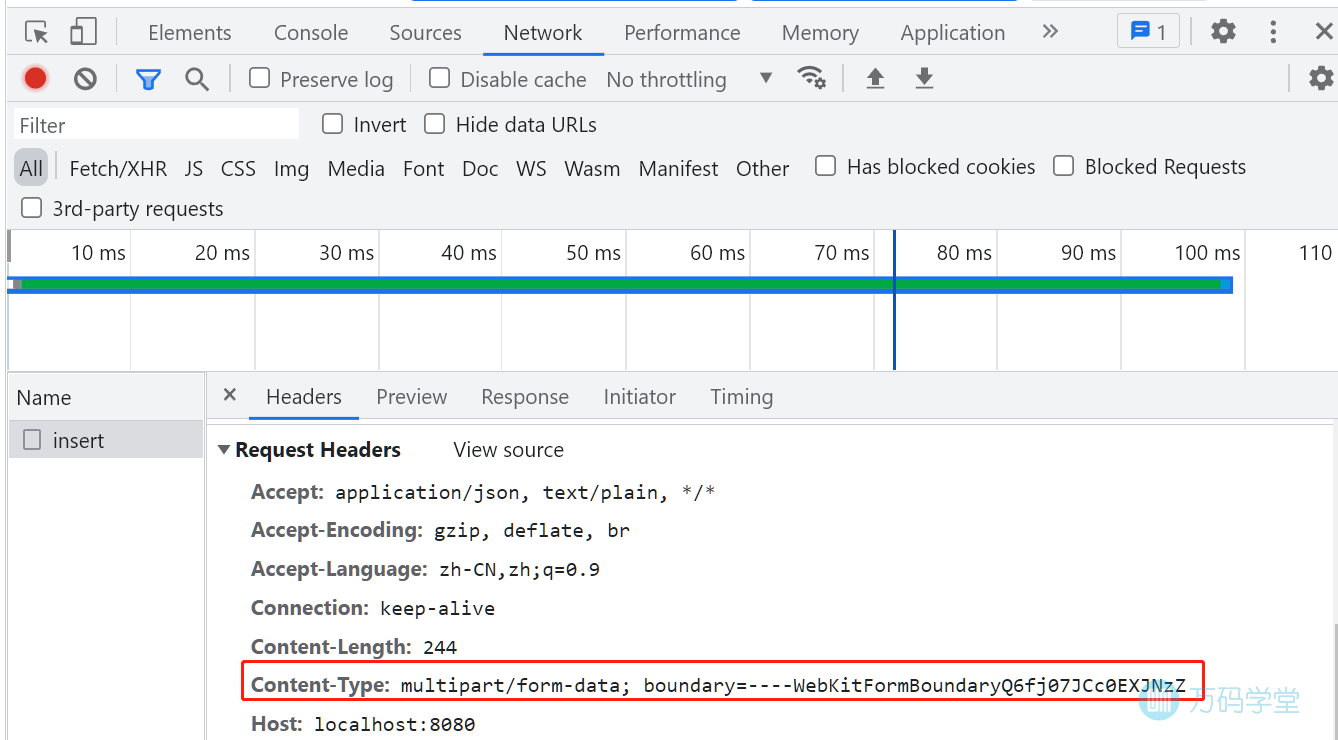
Task: Click the Filter text input
Action: click(156, 125)
